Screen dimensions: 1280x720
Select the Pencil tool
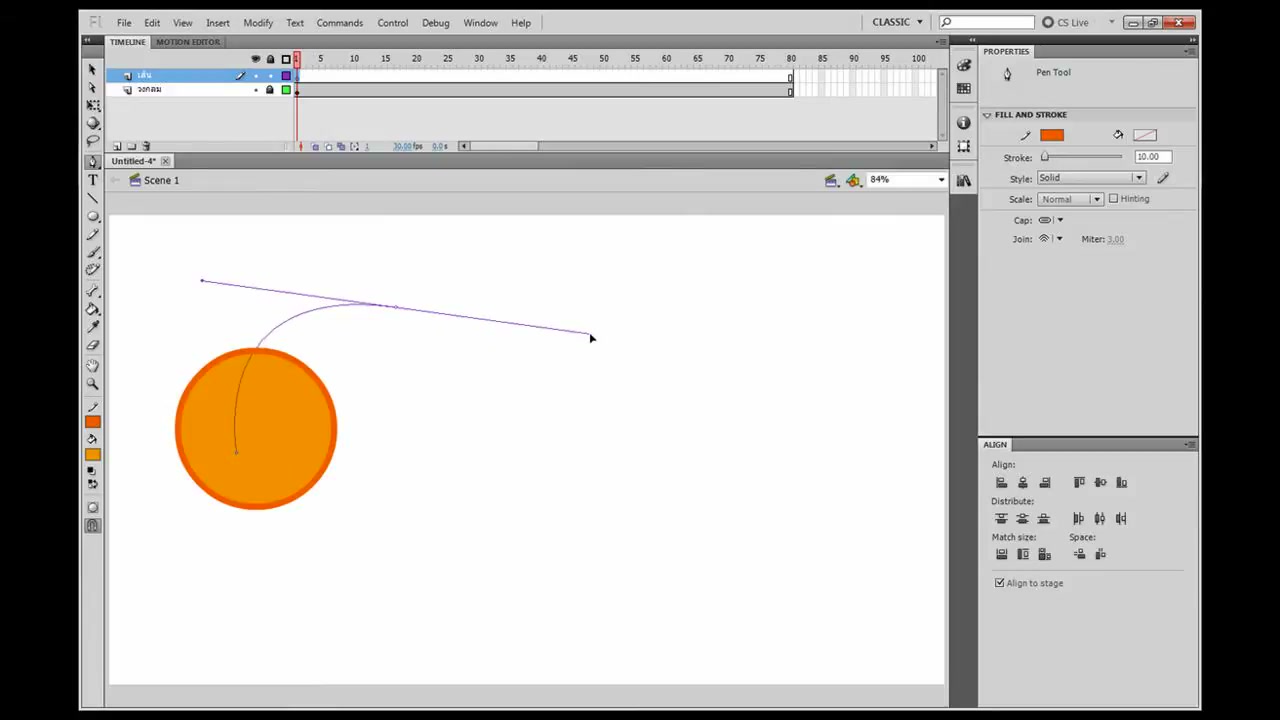[x=92, y=234]
